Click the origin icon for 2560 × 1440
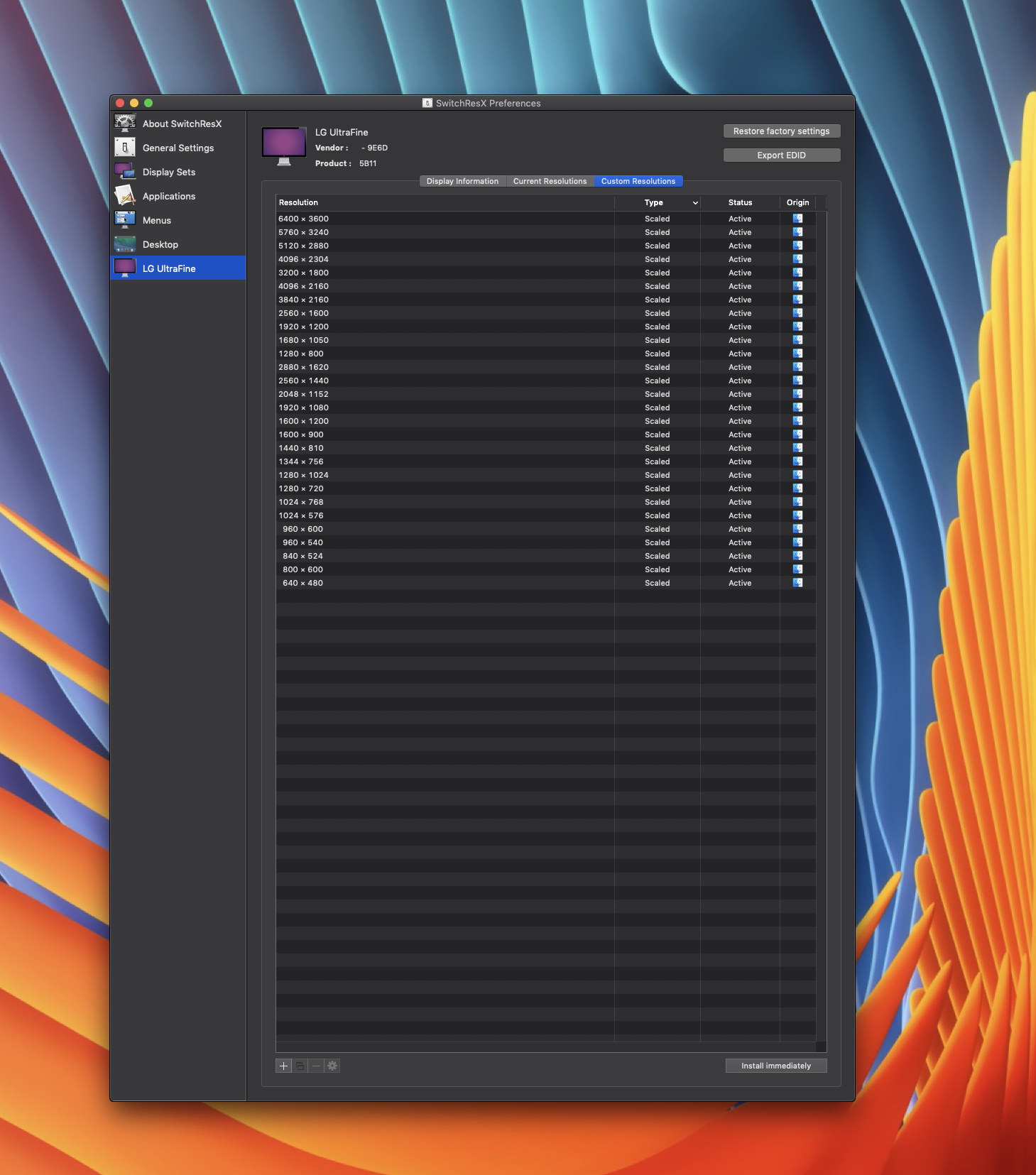Viewport: 1036px width, 1175px height. point(797,381)
